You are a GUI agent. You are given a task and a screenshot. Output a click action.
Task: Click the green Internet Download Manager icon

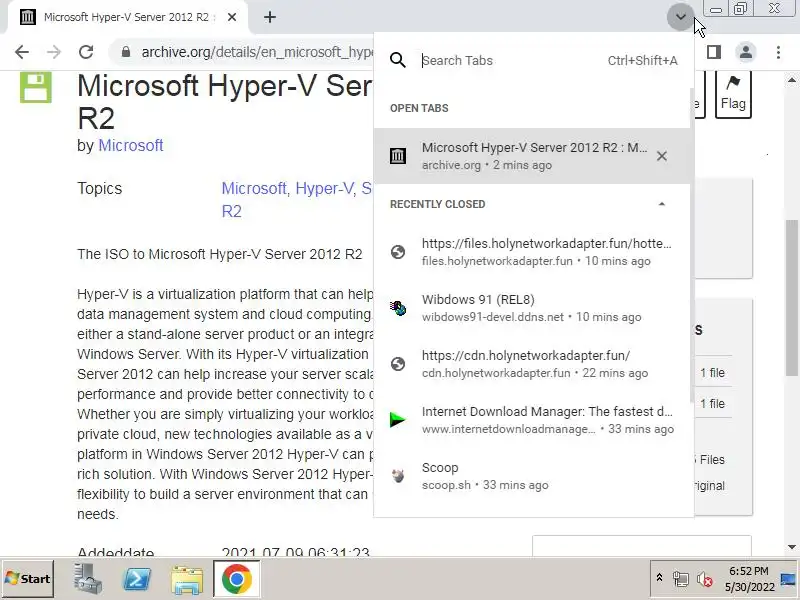(397, 420)
